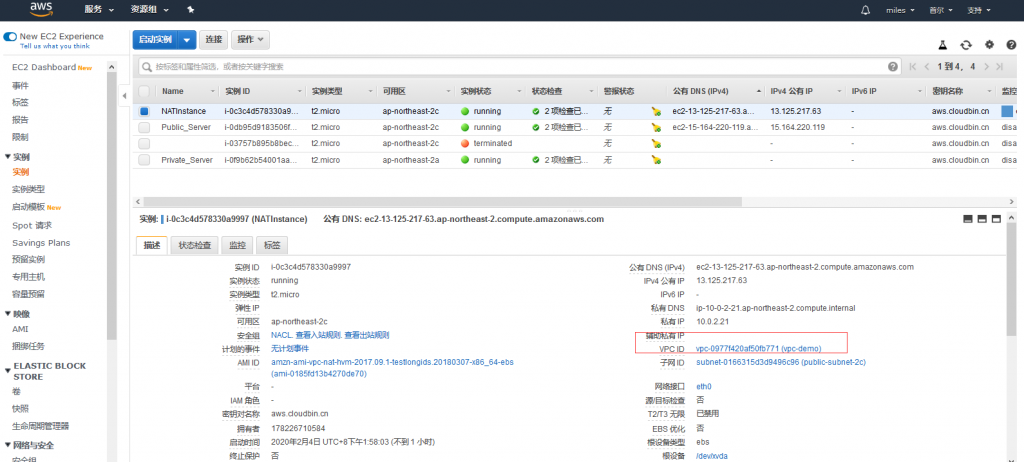Image resolution: width=1024 pixels, height=462 pixels.
Task: Open the notifications bell
Action: coord(865,10)
